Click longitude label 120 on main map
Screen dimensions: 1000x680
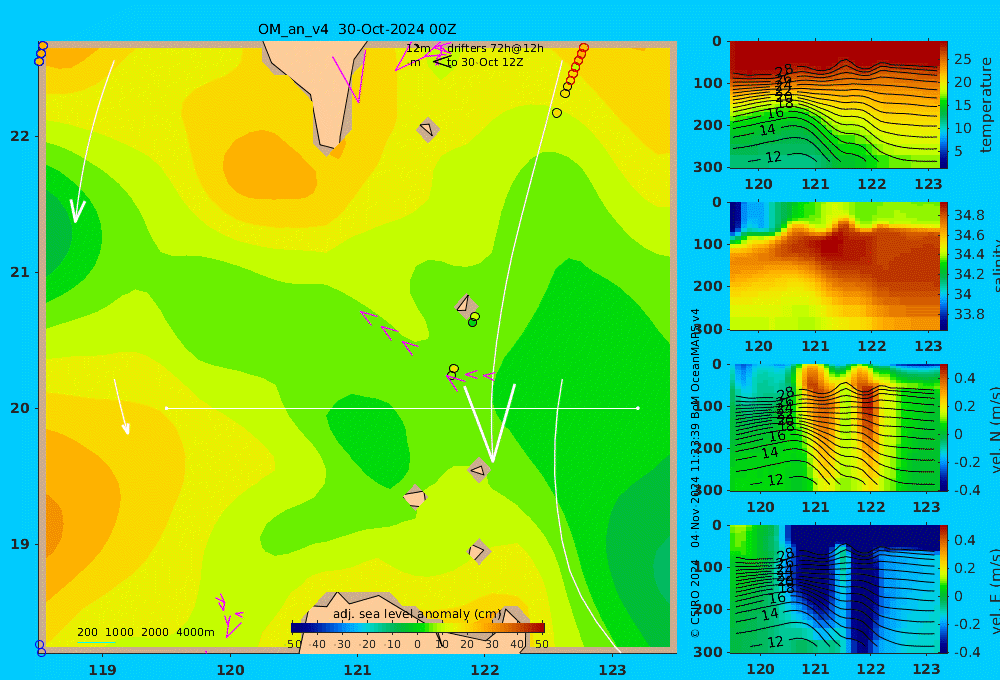230,670
